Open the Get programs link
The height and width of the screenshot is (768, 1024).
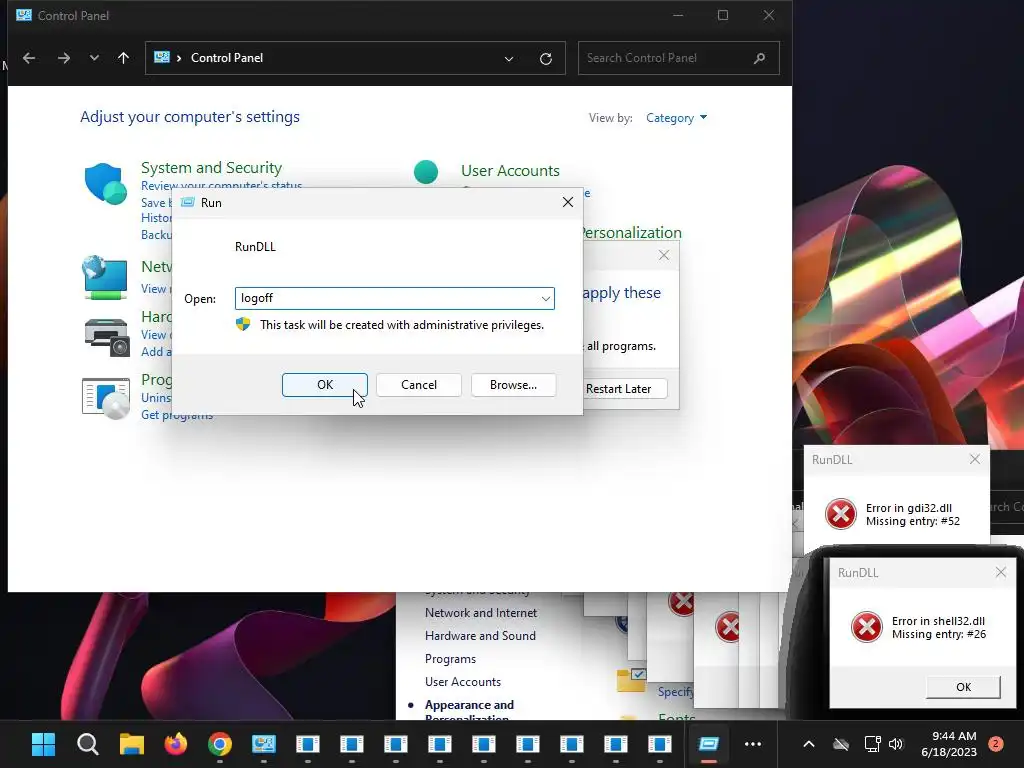tap(177, 415)
